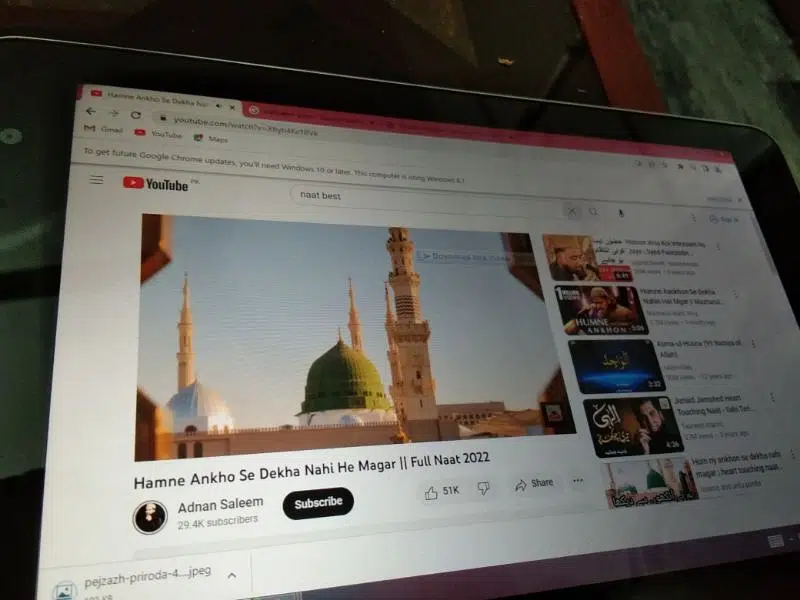Screen dimensions: 800x600
Task: Like the video with the 51K thumbs up
Action: [442, 492]
